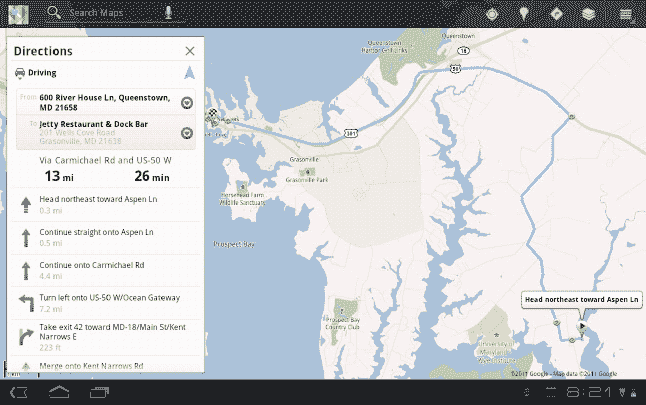The width and height of the screenshot is (646, 405).
Task: Tap the US 50 highway shield
Action: 455,69
